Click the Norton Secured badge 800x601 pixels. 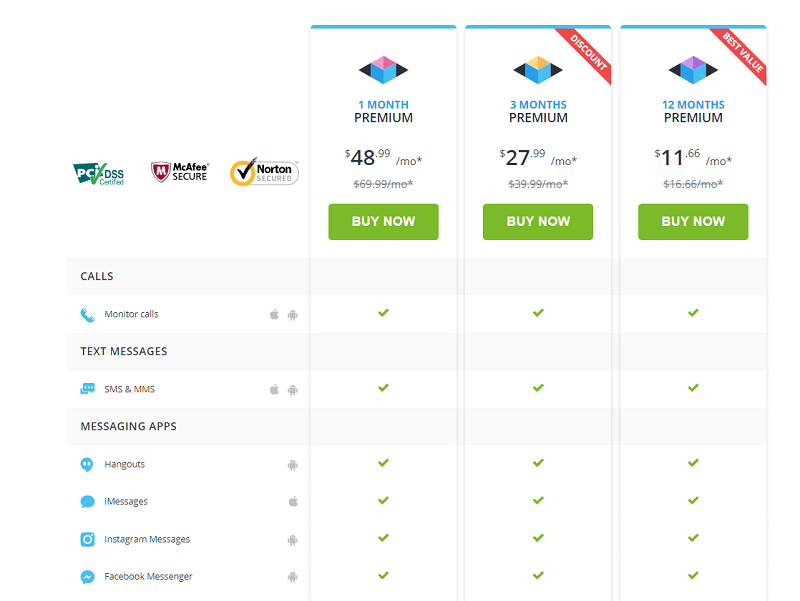point(264,172)
